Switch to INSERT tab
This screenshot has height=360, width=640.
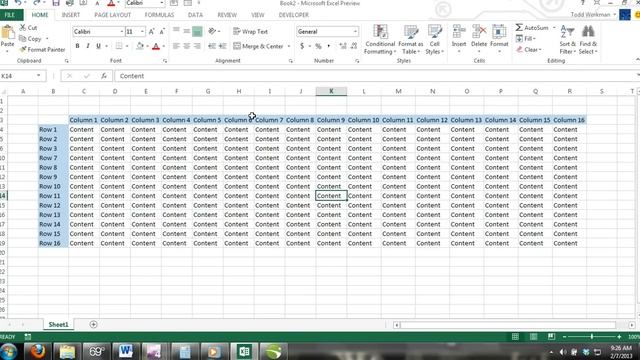click(71, 15)
